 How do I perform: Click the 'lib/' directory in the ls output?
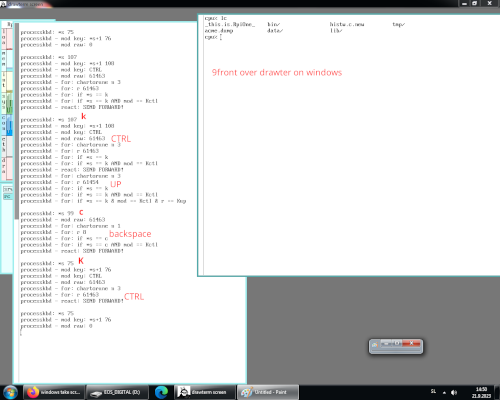coord(336,31)
